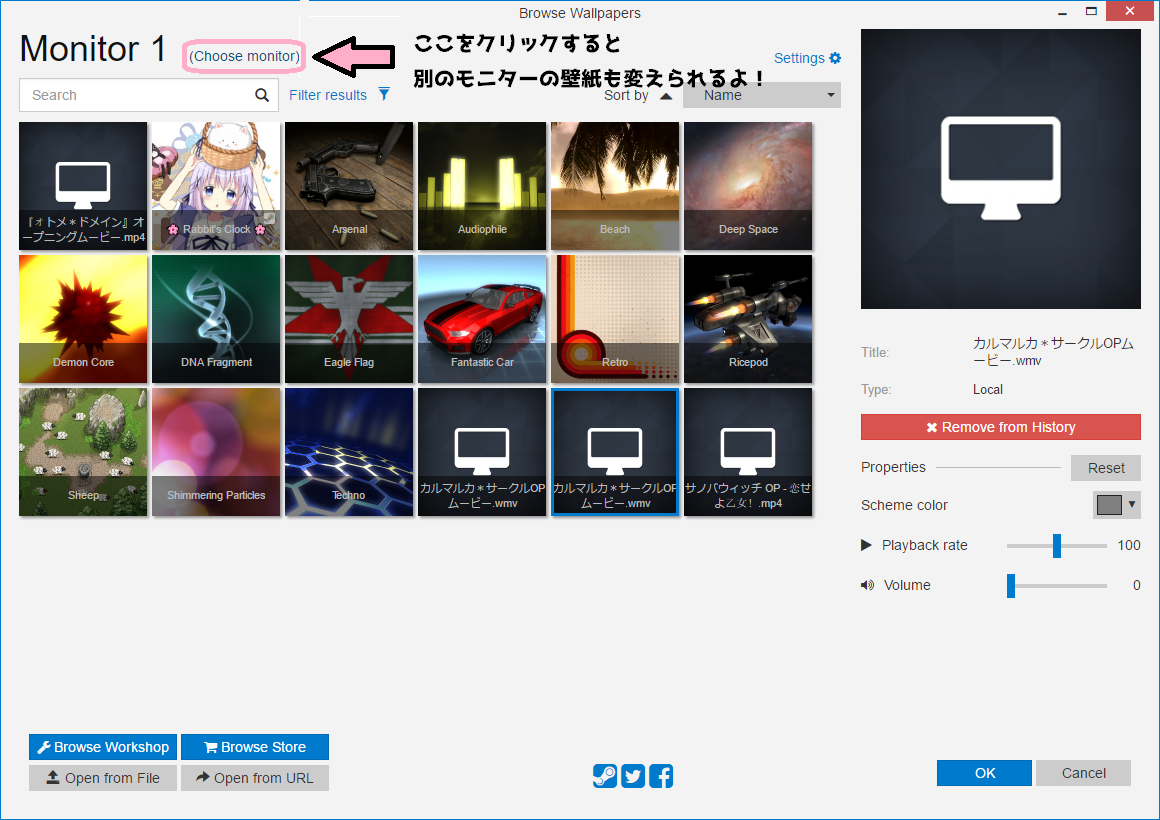Minimize the Browse Wallpapers window
Image resolution: width=1160 pixels, height=820 pixels.
coord(1062,12)
